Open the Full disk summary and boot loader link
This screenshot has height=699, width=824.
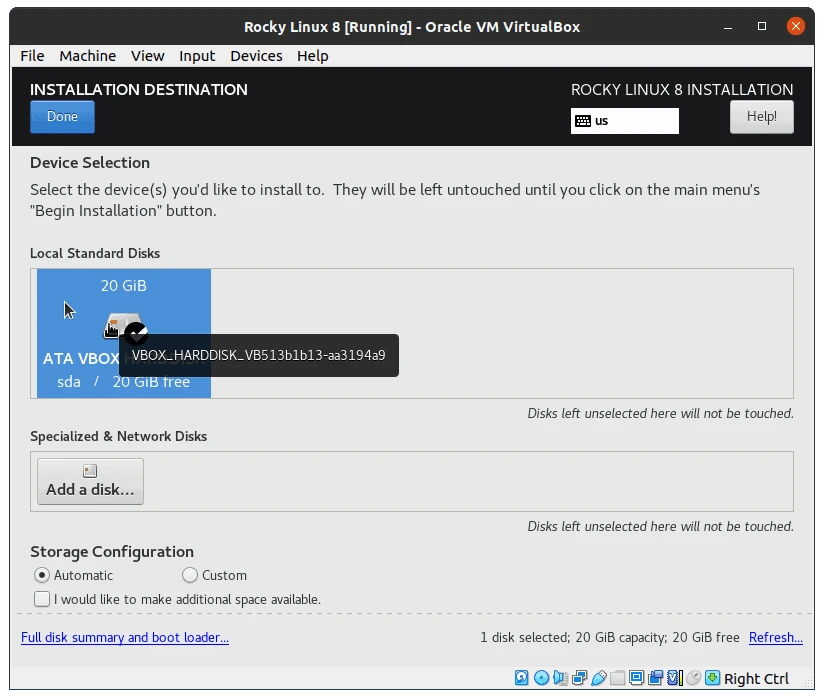coord(124,637)
